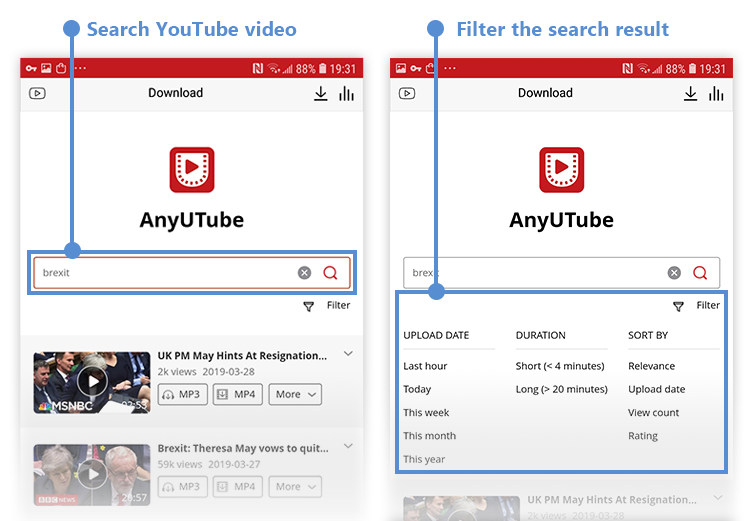Screen dimensions: 750x521
Task: Tap the red search magnifier in right phone
Action: click(700, 273)
